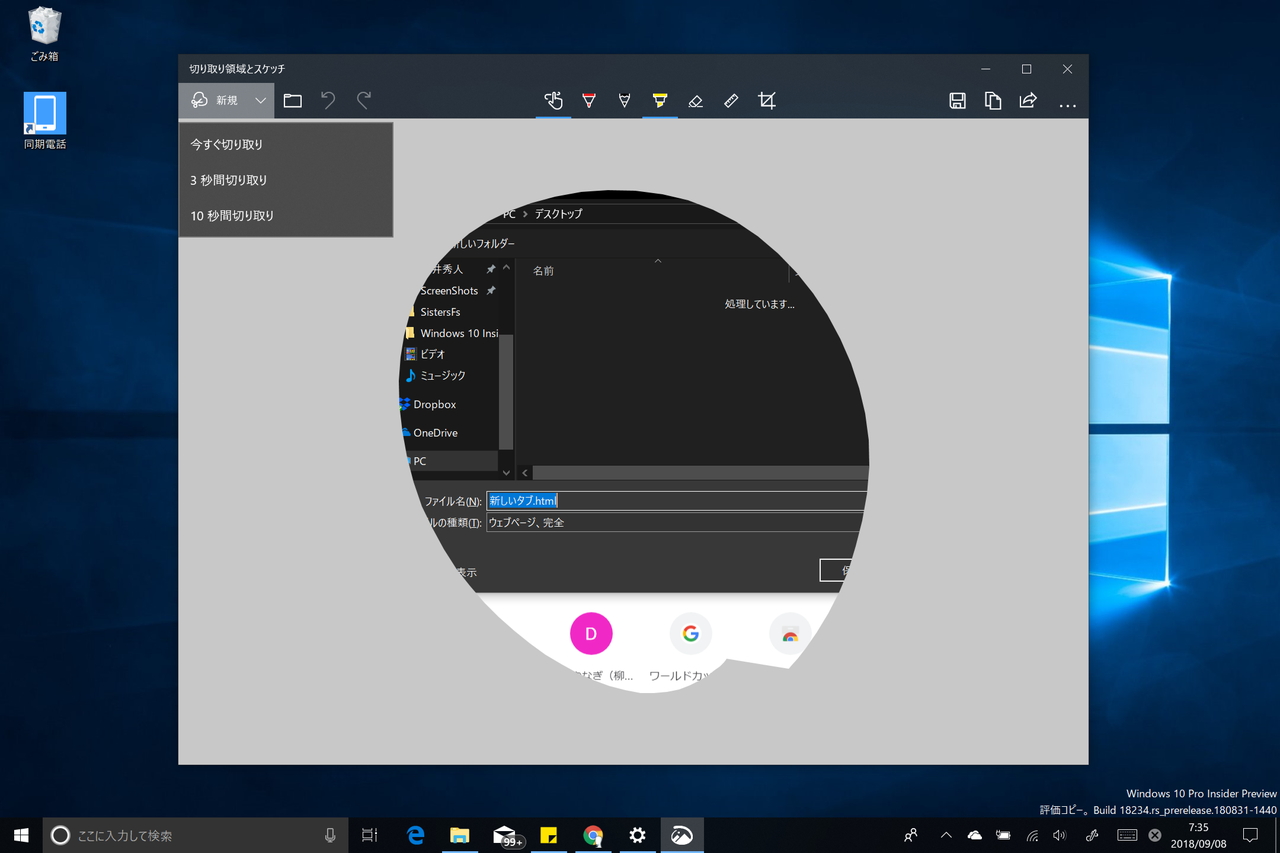Open Task View on the taskbar
Screen dimensions: 1280x853
[369, 835]
